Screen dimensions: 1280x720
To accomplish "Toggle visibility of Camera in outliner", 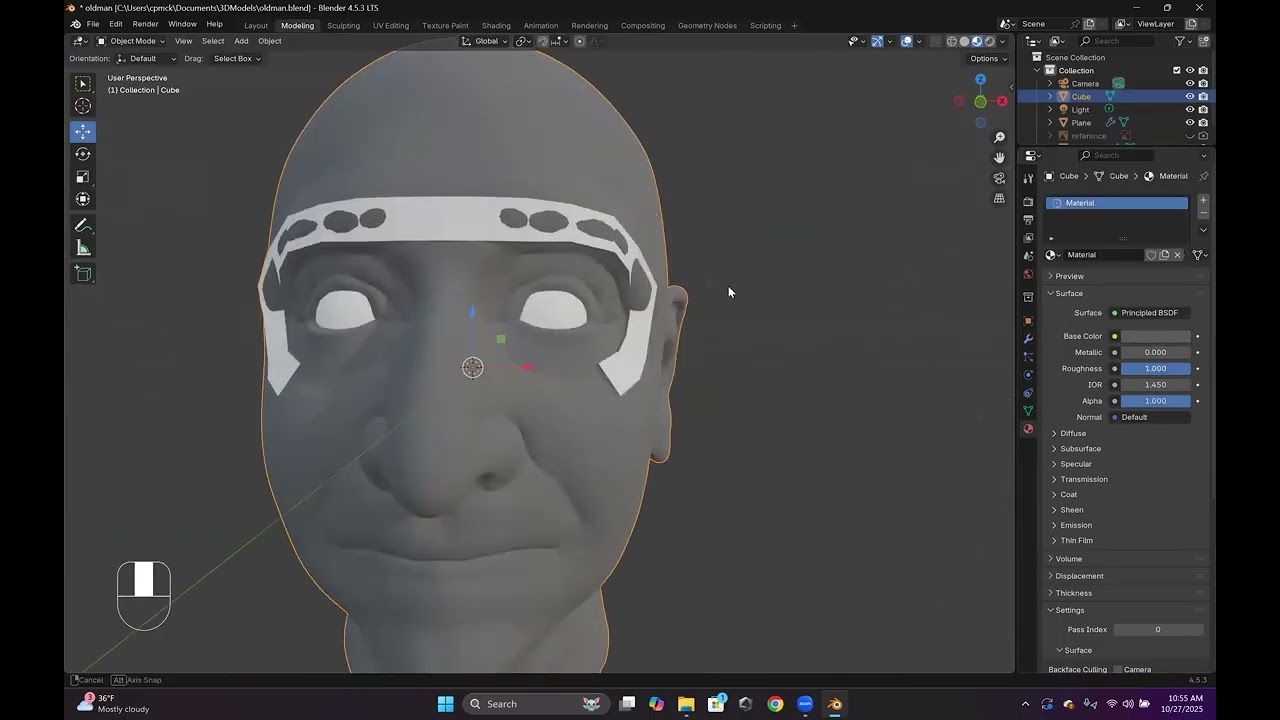I will click(1190, 83).
